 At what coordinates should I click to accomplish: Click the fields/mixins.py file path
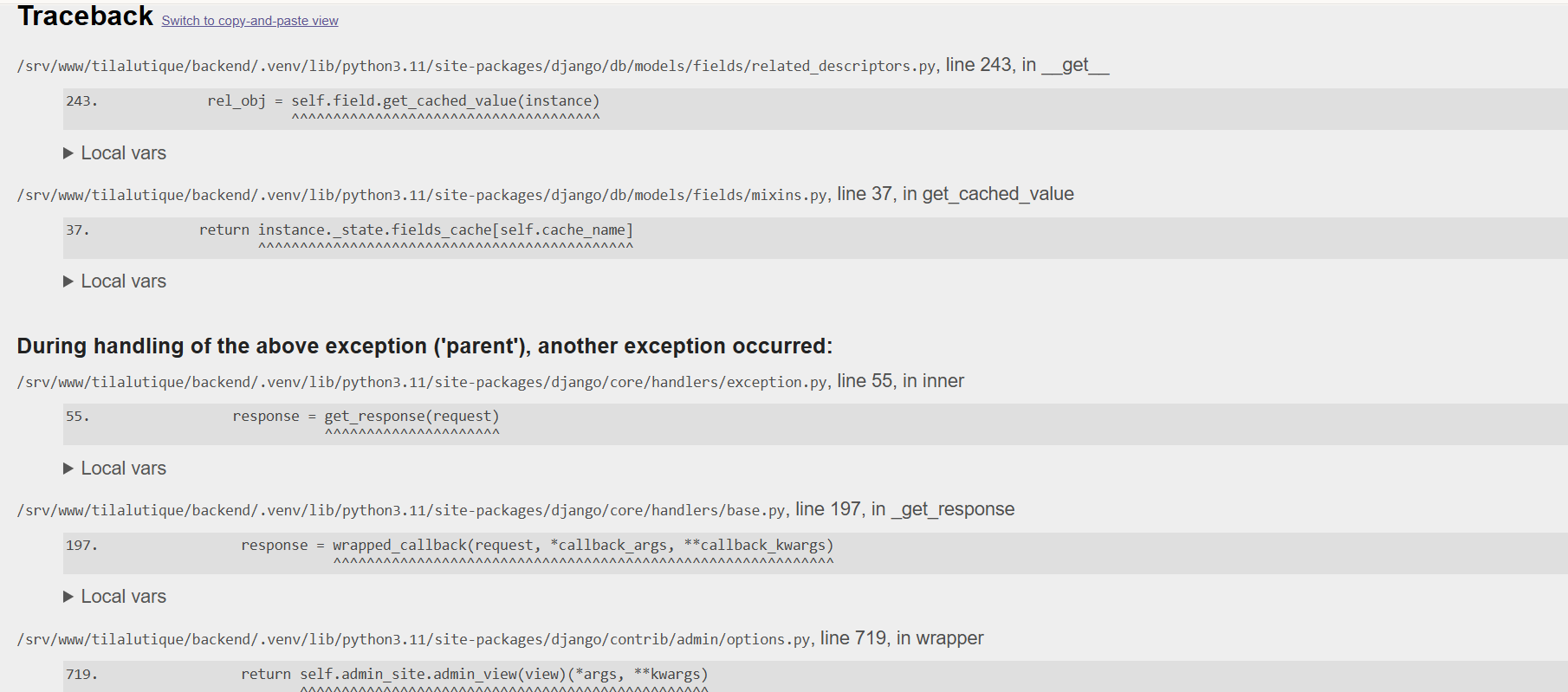click(x=422, y=196)
